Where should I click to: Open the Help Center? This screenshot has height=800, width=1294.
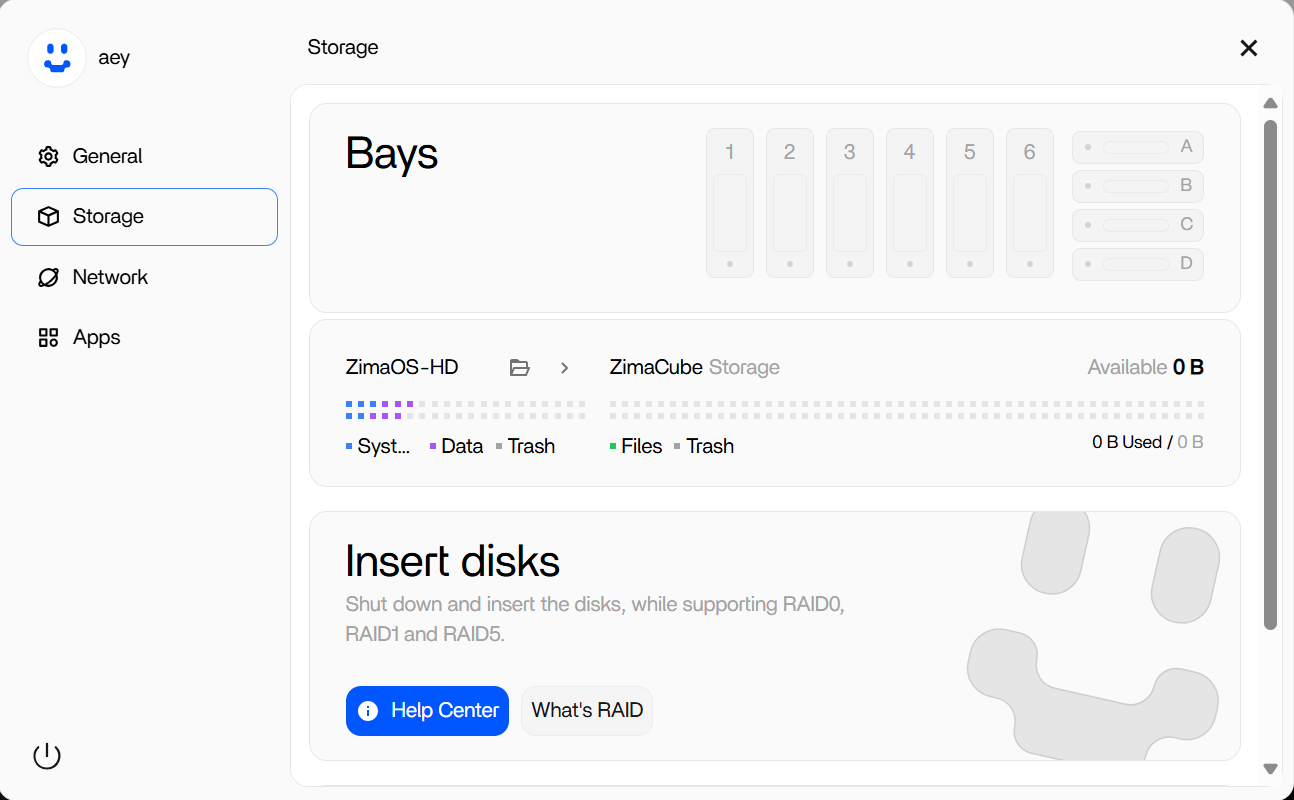(x=427, y=711)
